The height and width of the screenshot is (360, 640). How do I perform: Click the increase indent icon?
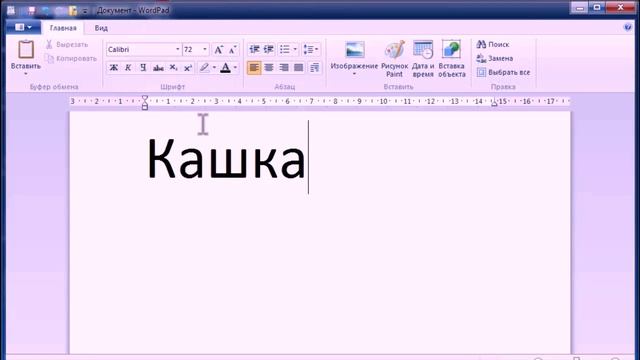[269, 49]
